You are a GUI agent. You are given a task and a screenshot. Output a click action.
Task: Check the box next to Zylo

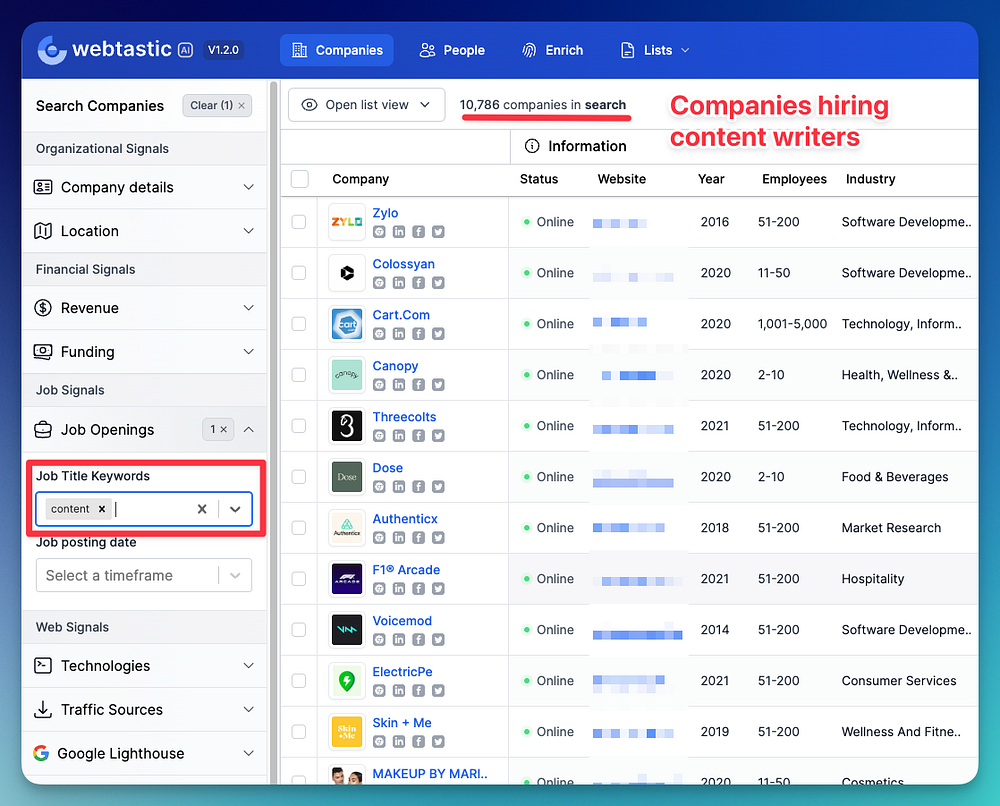(299, 222)
